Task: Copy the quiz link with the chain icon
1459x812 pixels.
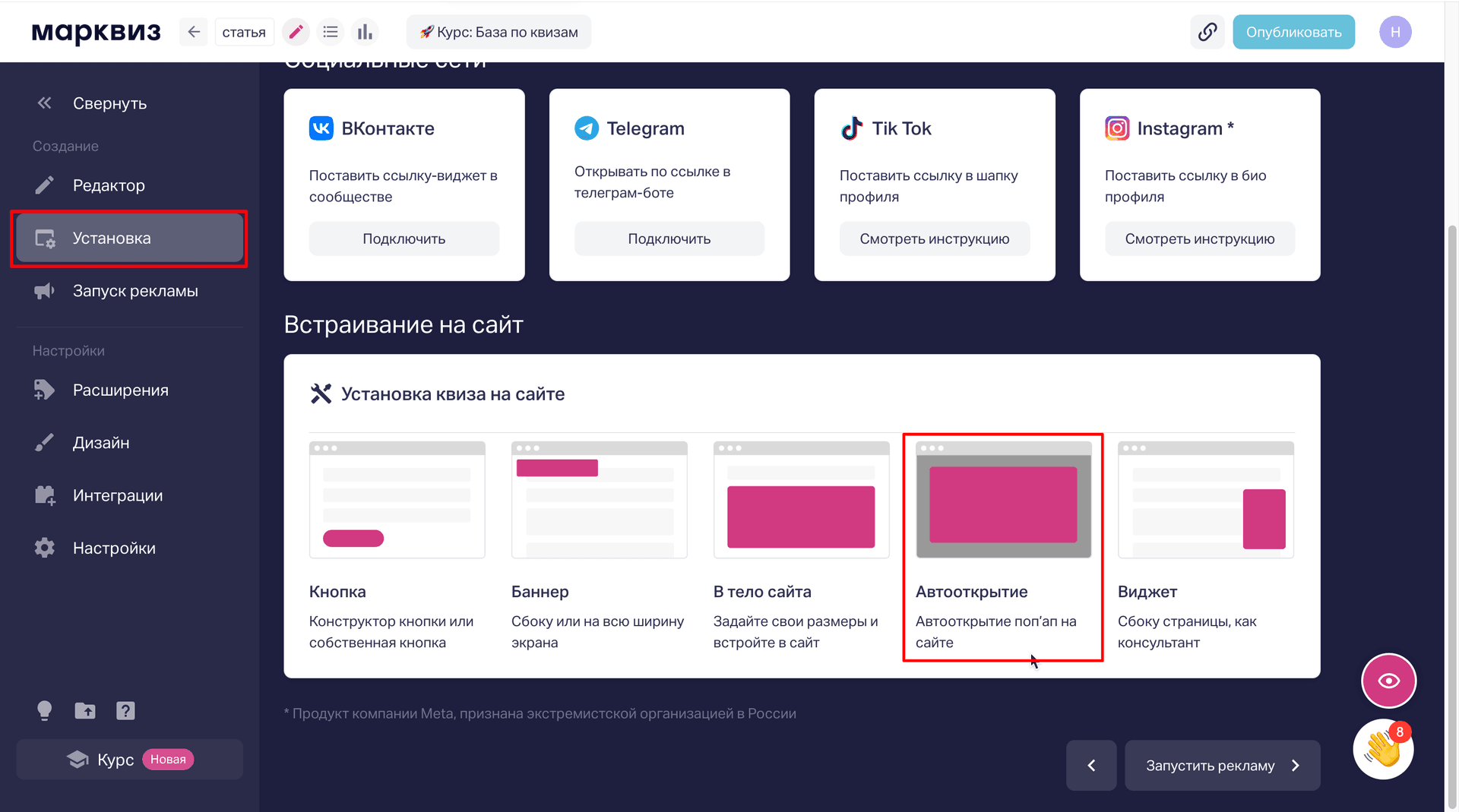Action: pyautogui.click(x=1207, y=32)
